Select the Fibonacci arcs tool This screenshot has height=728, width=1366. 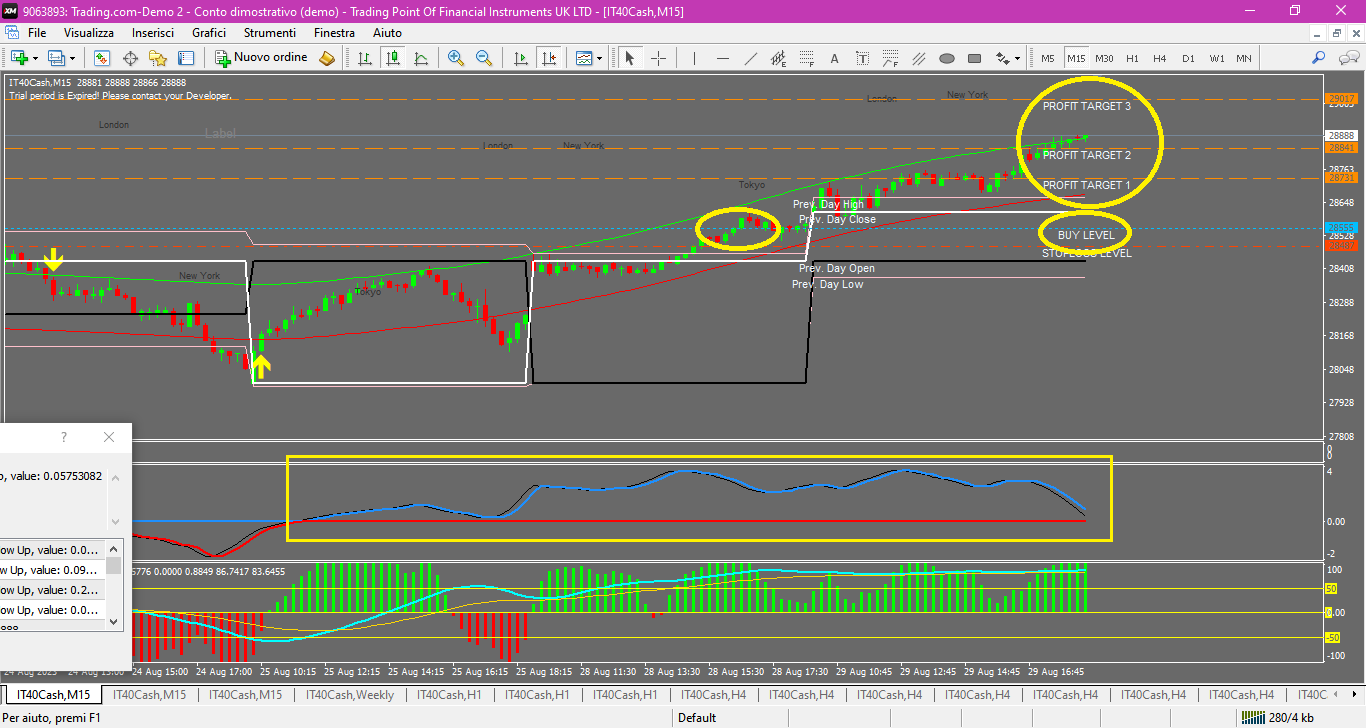[x=890, y=58]
